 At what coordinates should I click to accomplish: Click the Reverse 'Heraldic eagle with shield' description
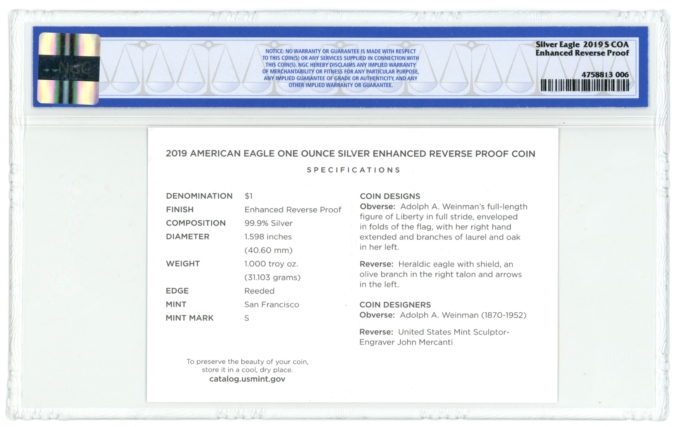pos(441,274)
